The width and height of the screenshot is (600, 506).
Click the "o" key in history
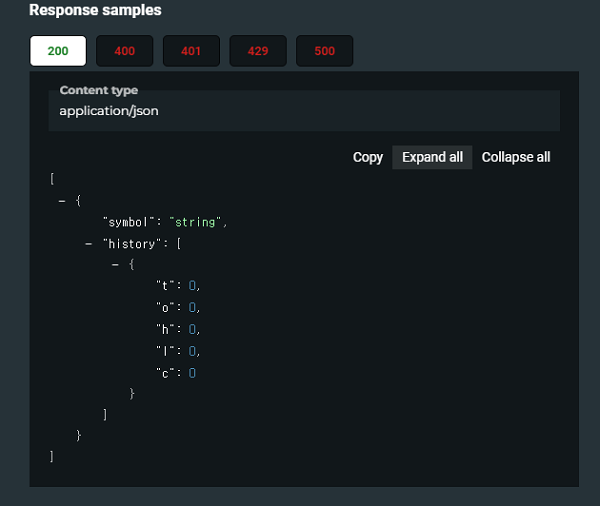pyautogui.click(x=165, y=308)
